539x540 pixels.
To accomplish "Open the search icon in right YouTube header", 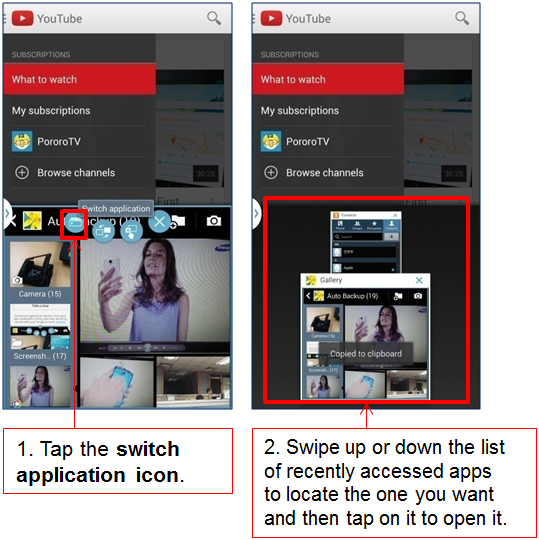I will (462, 18).
